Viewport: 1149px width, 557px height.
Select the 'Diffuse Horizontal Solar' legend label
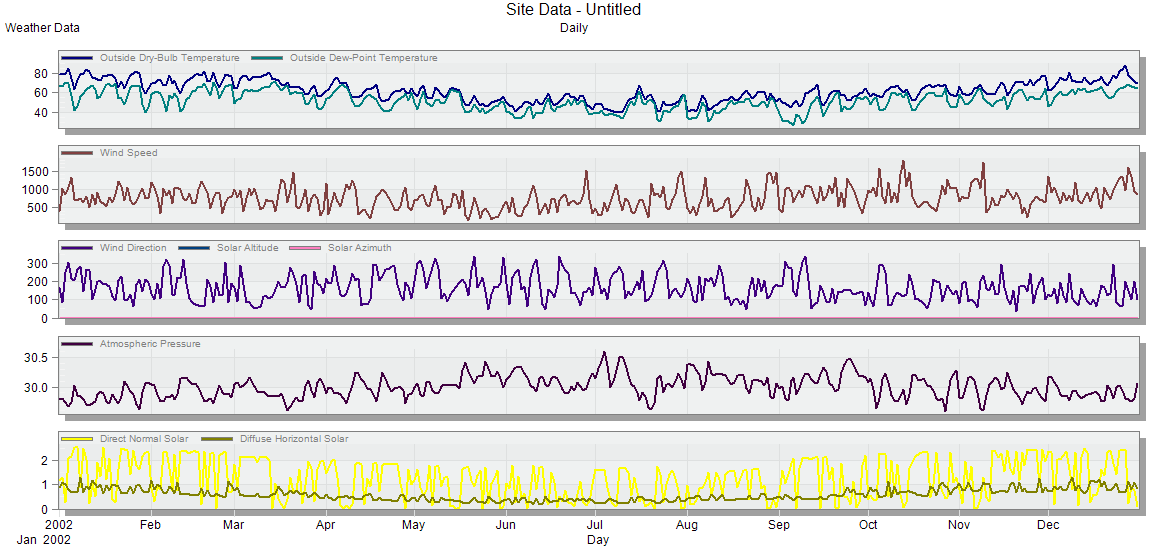click(x=294, y=439)
